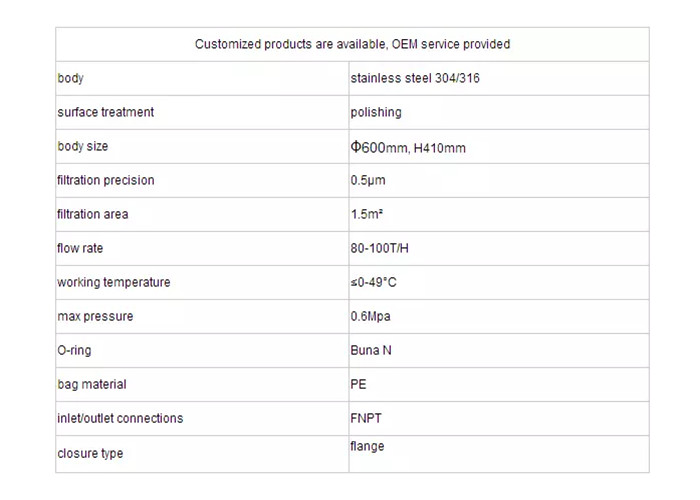Click the '0.6Mpa' max pressure value

pos(371,317)
